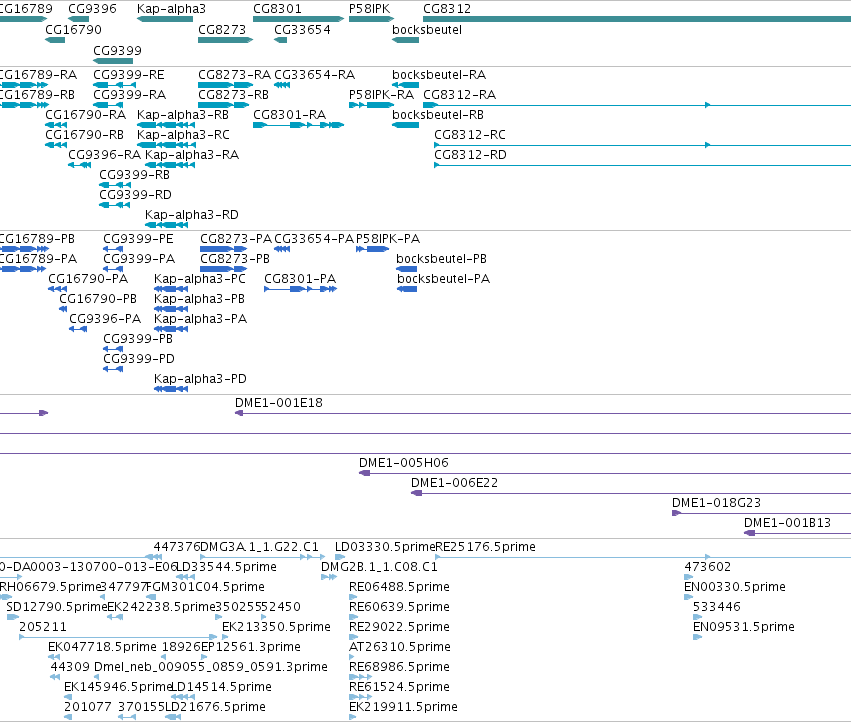The height and width of the screenshot is (722, 851).
Task: Select EST LD03330.5prime
Action: pyautogui.click(x=385, y=547)
